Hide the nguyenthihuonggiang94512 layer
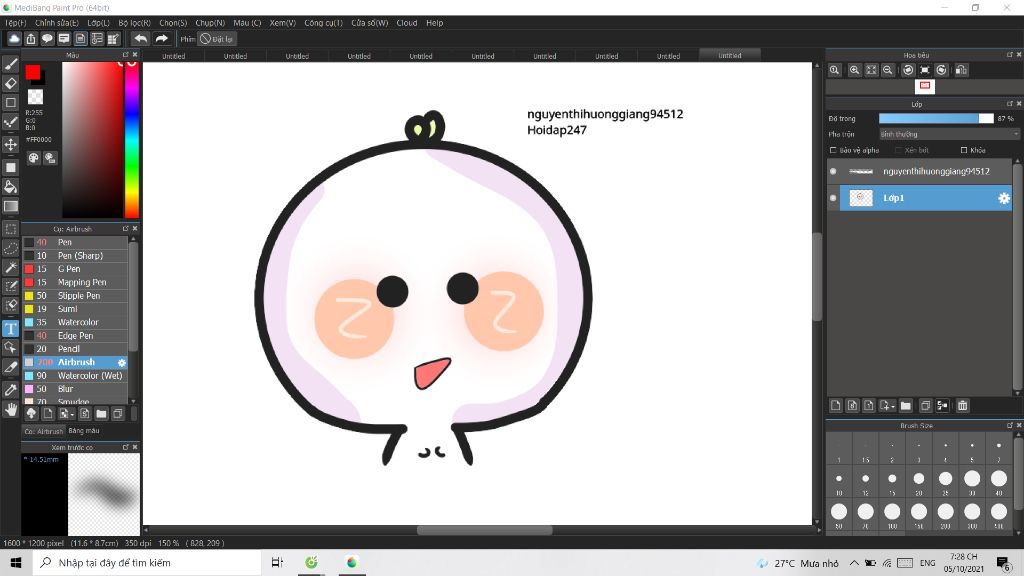1024x576 pixels. tap(833, 171)
